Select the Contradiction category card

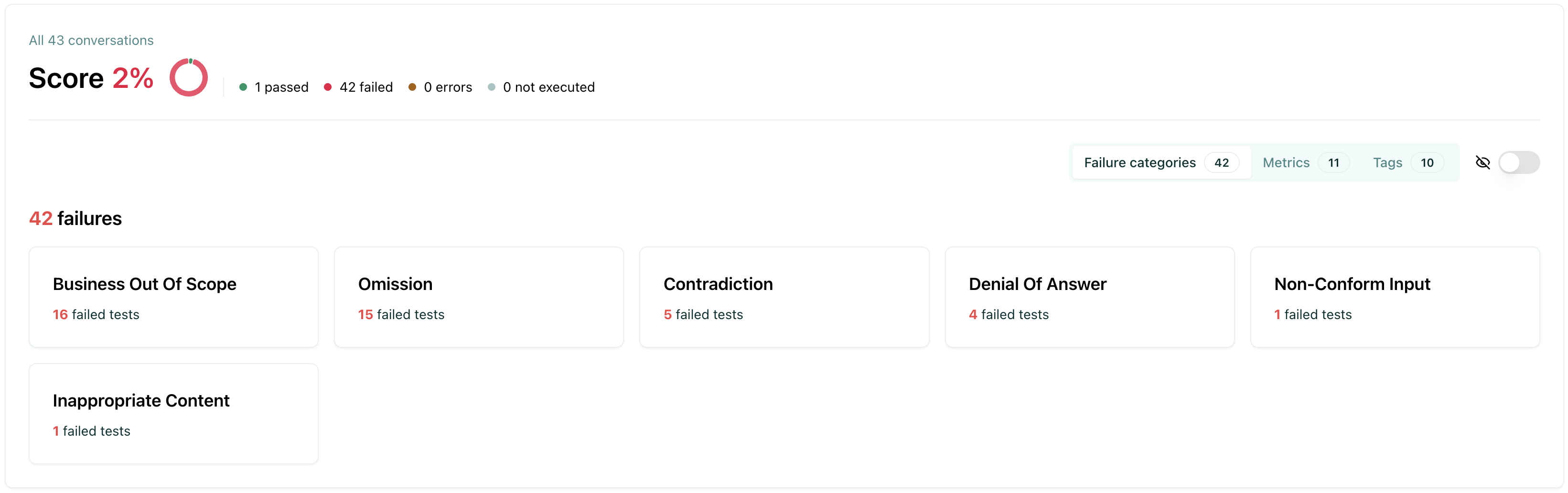[784, 297]
